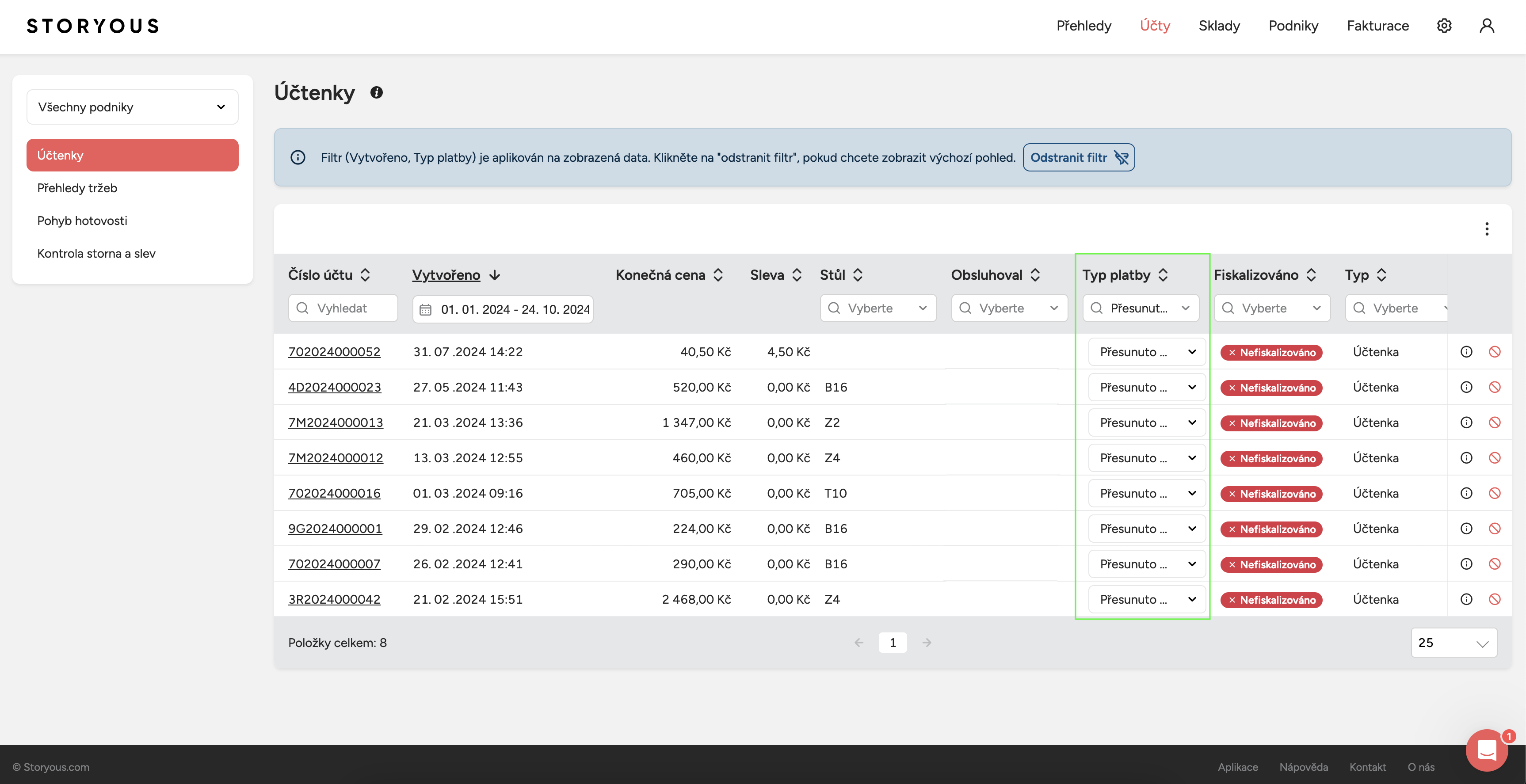
Task: Show info for receipt 3R2024000042
Action: 1466,599
